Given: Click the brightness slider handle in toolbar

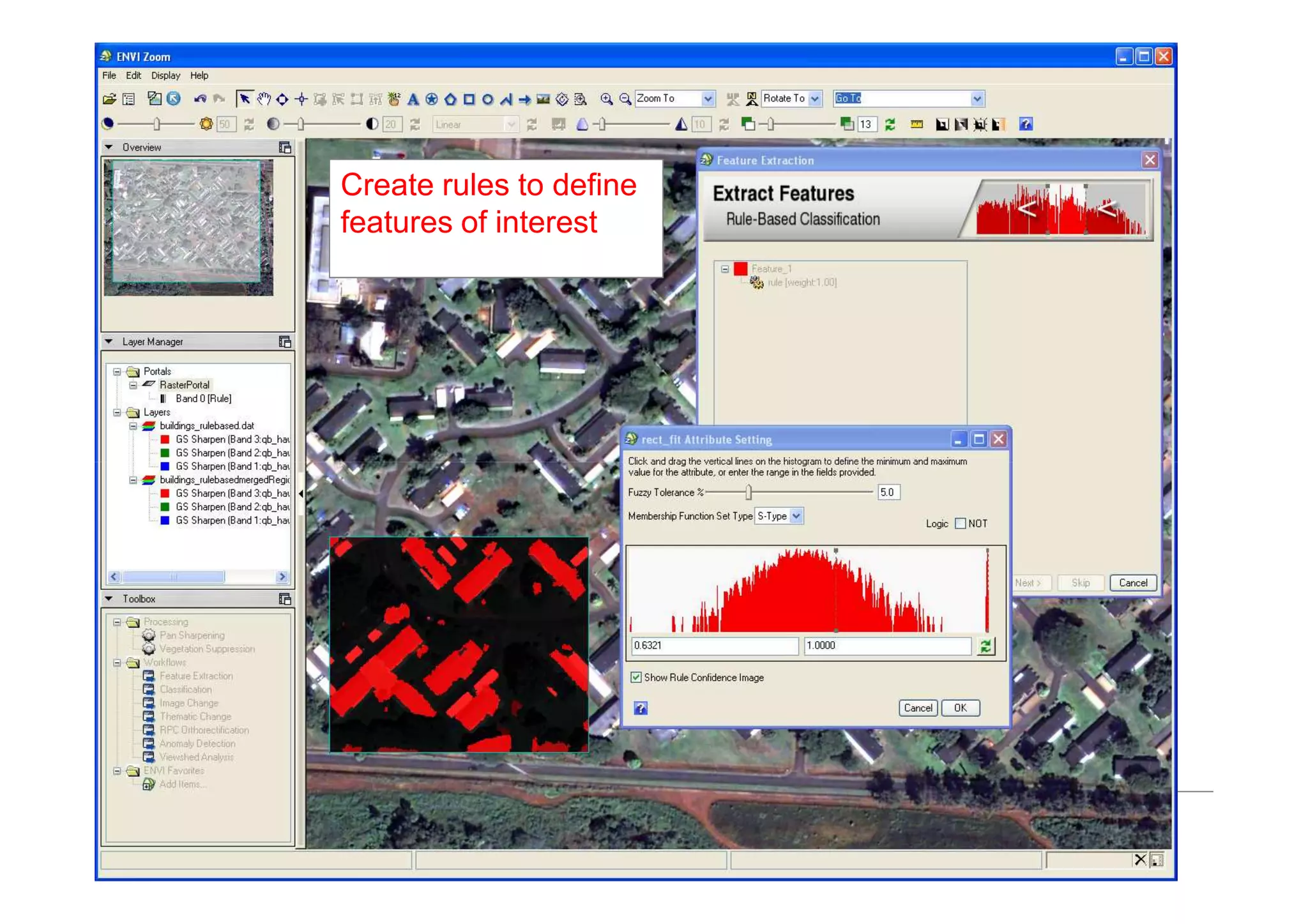Looking at the screenshot, I should click(156, 125).
